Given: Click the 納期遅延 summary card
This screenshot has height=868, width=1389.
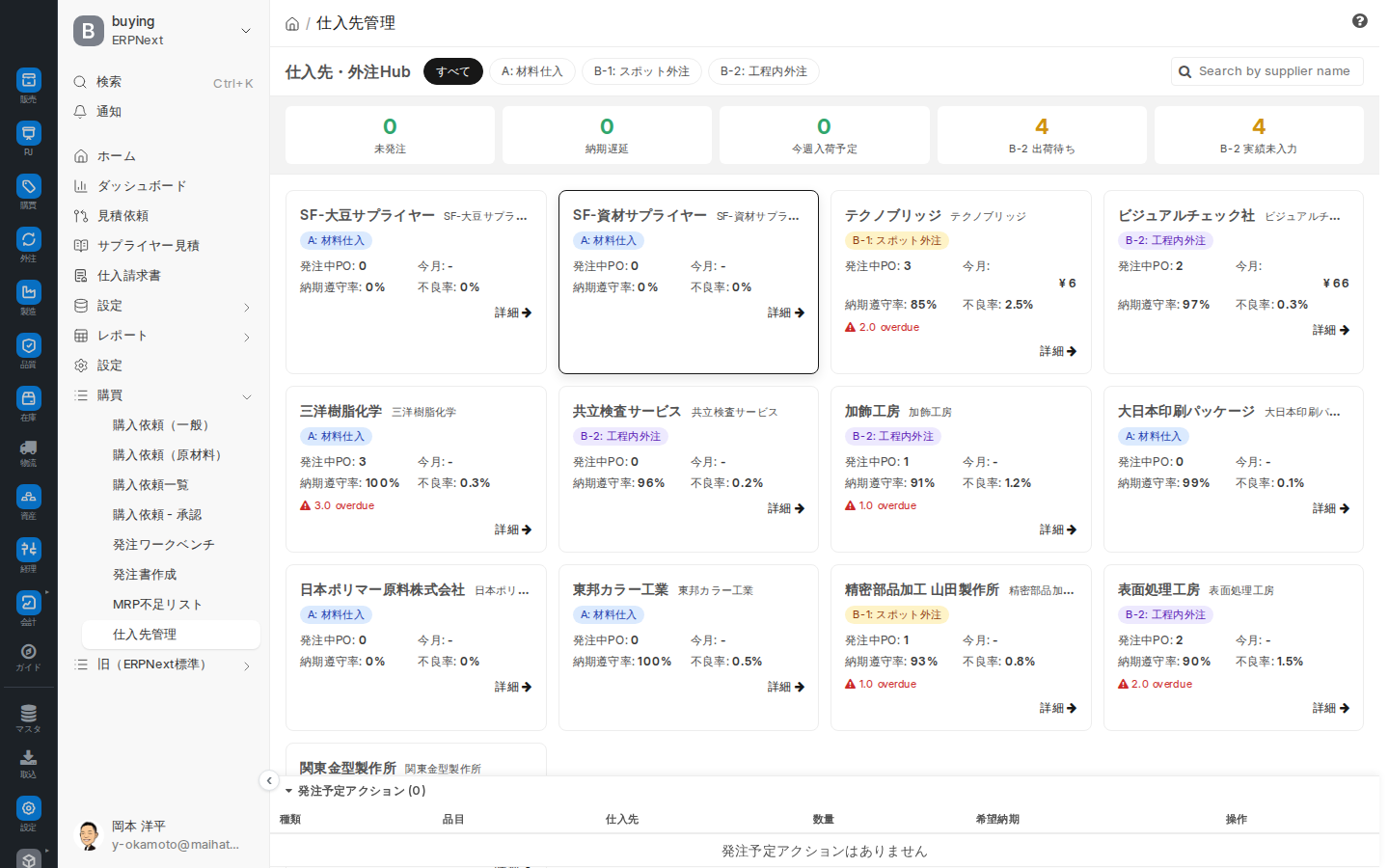Looking at the screenshot, I should click(x=608, y=135).
